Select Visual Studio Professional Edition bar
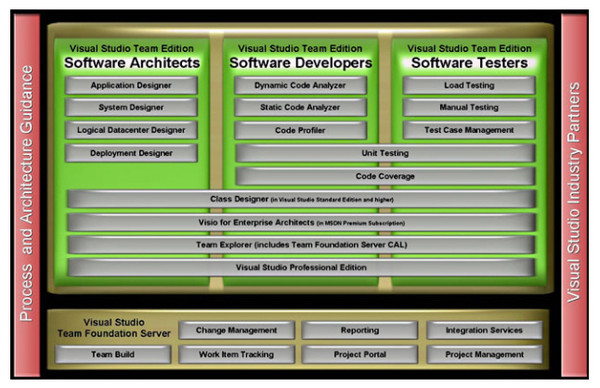This screenshot has width=600, height=388. (x=302, y=267)
